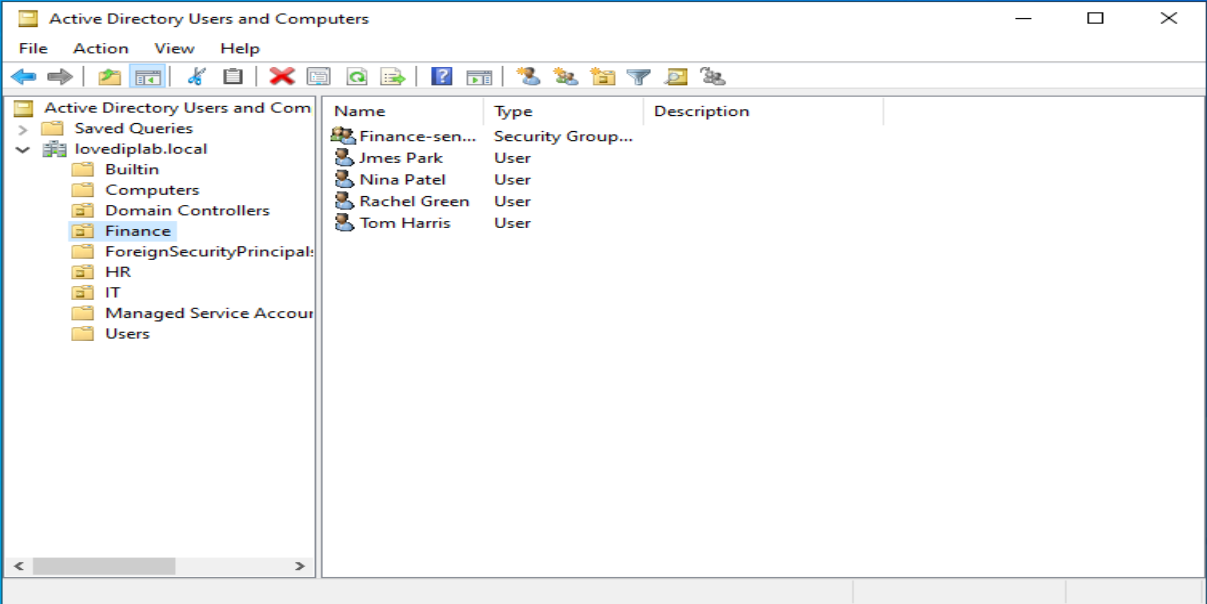Click the Export list toolbar icon
The height and width of the screenshot is (604, 1207).
click(392, 77)
